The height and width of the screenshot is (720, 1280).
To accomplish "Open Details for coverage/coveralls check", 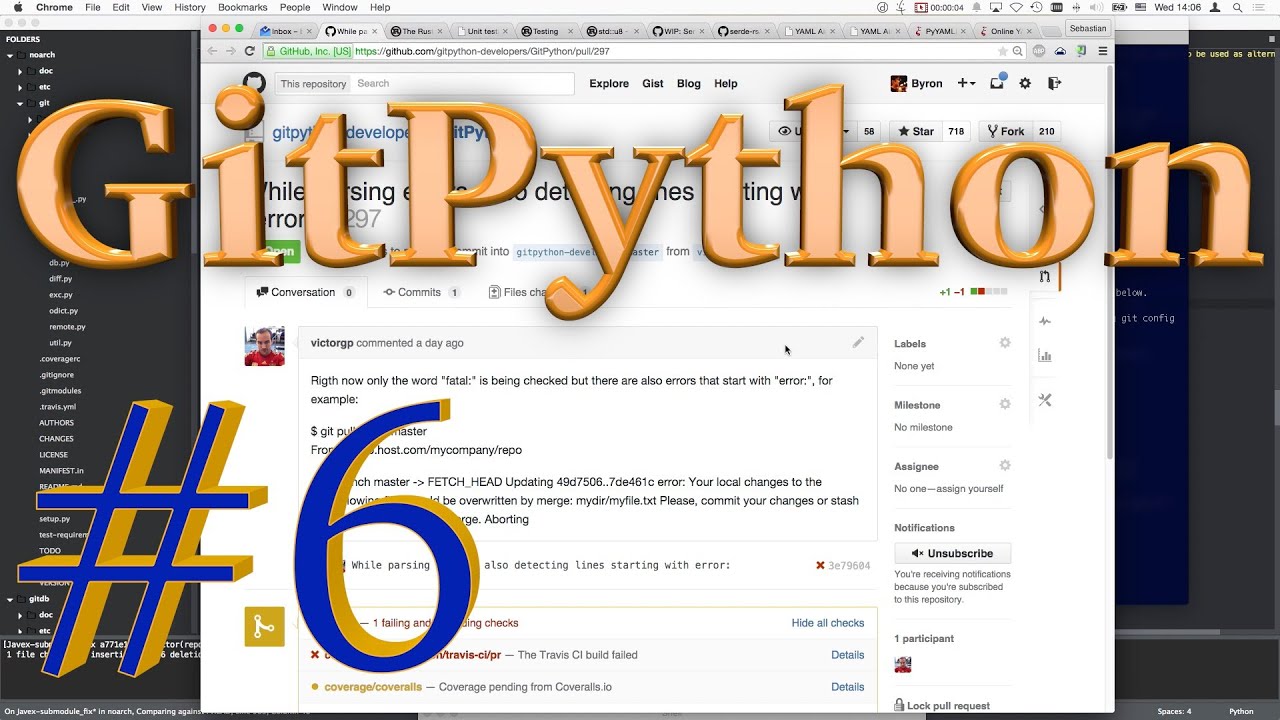I will coord(848,687).
